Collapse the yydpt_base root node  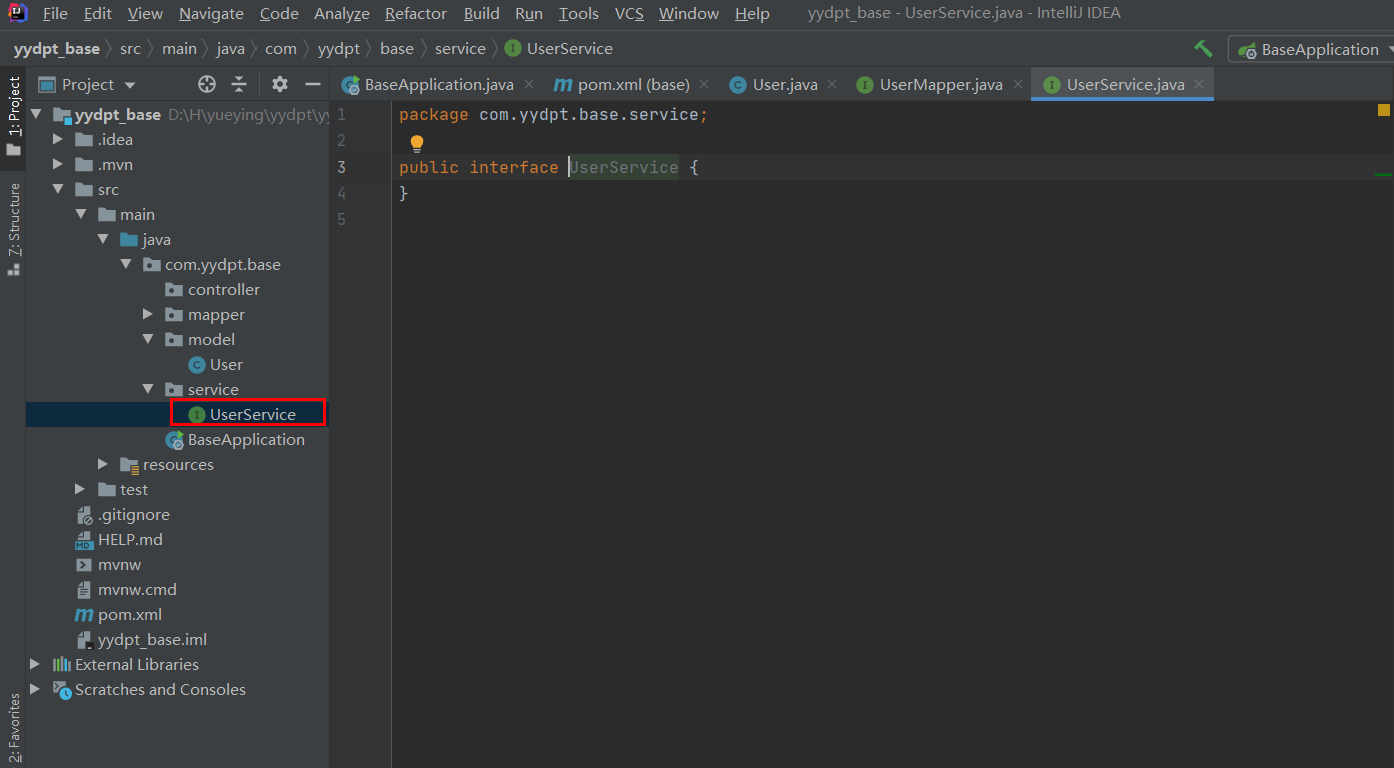pyautogui.click(x=37, y=114)
